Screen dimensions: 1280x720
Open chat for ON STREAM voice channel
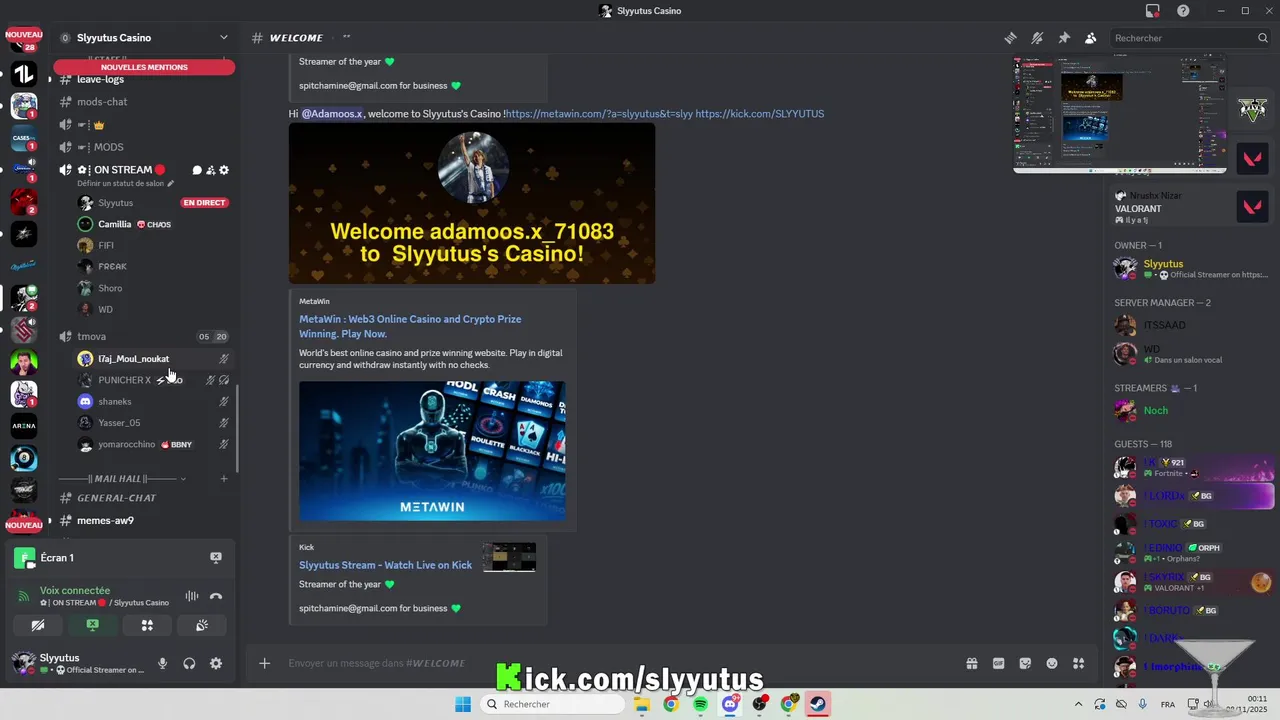coord(197,170)
